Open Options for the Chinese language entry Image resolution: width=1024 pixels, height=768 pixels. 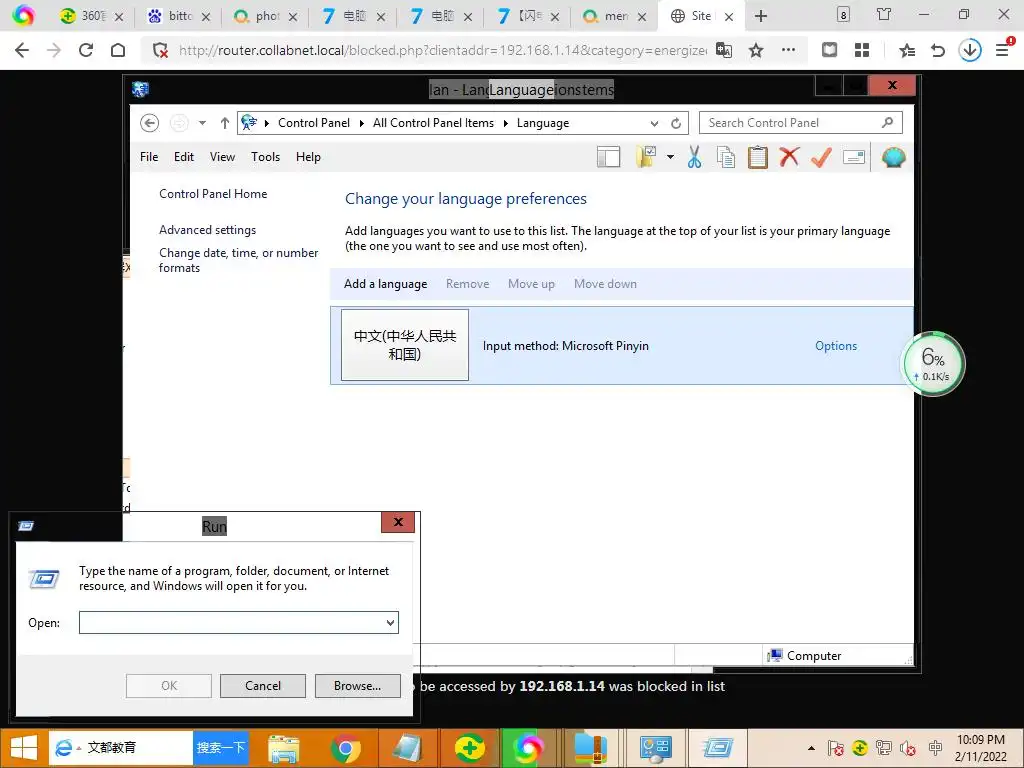(x=836, y=346)
